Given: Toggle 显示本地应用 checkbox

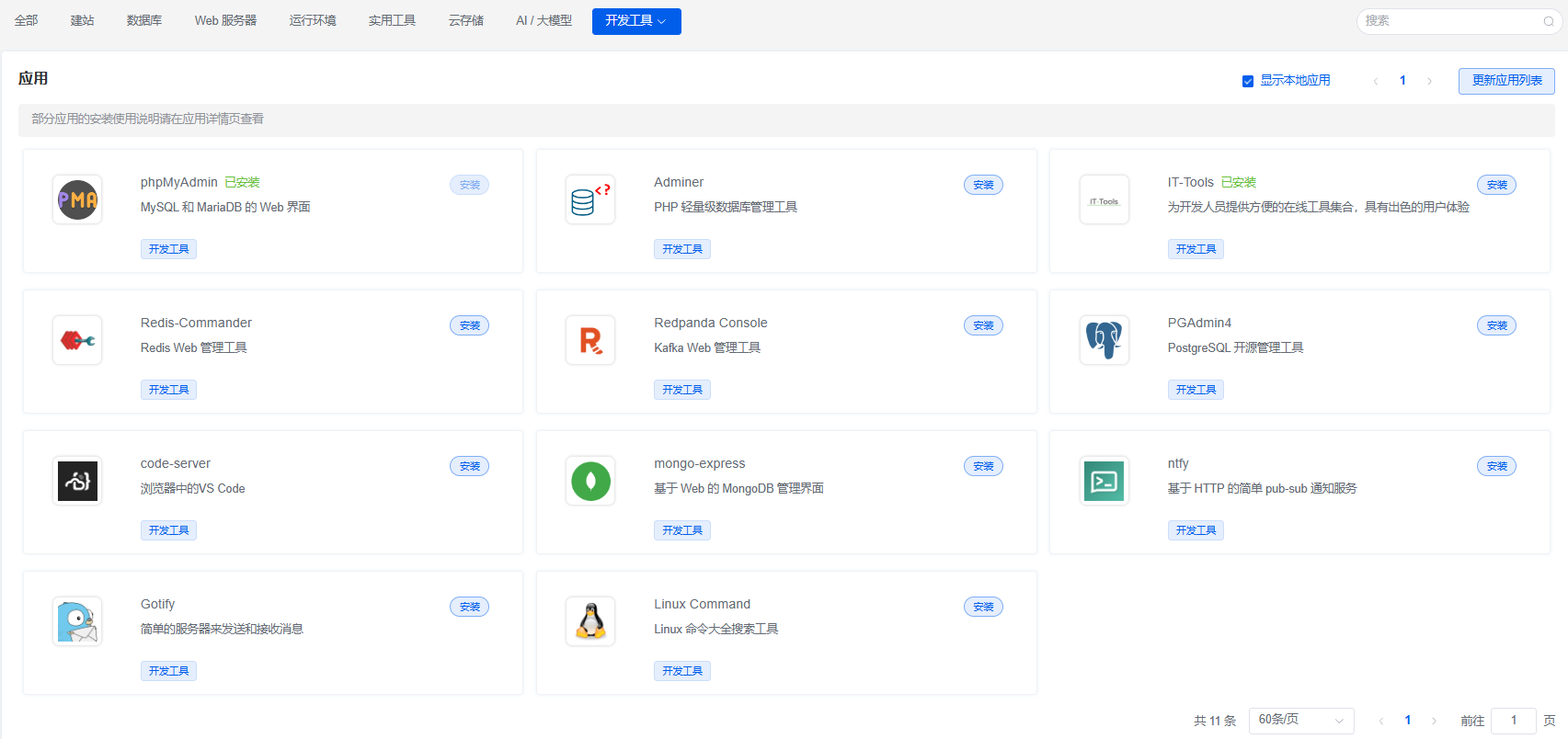Looking at the screenshot, I should 1248,81.
